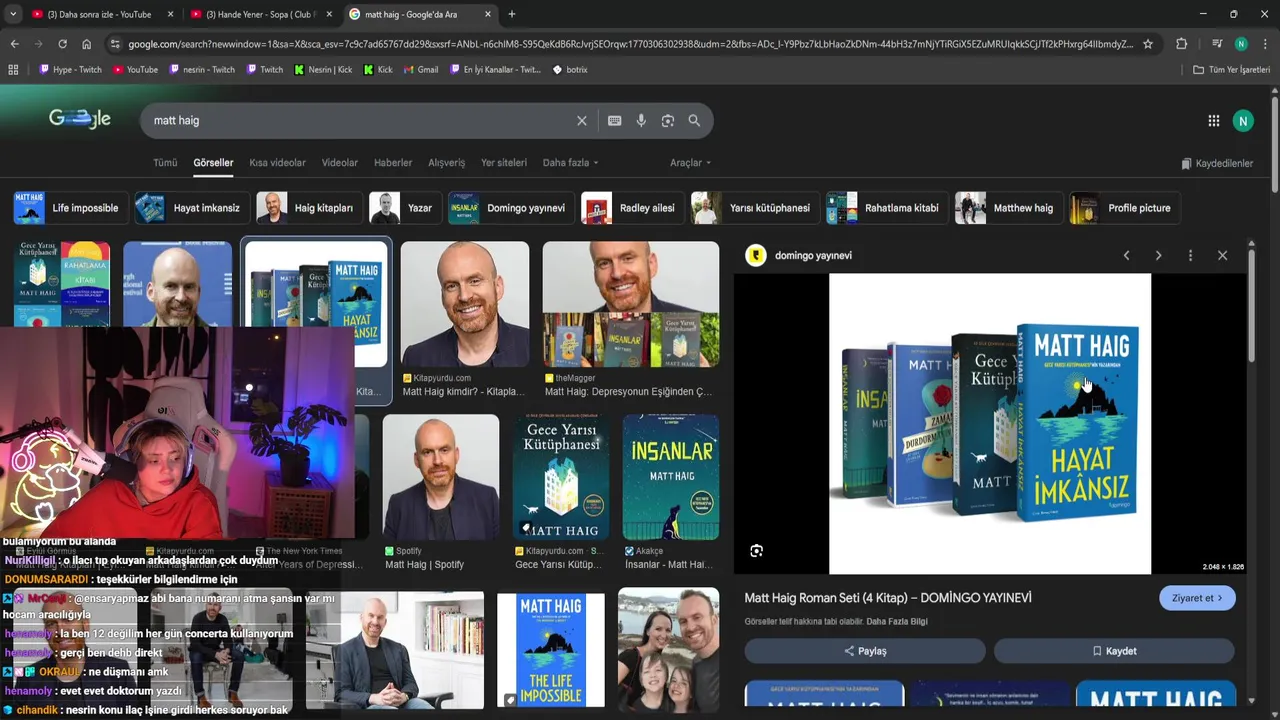Image resolution: width=1280 pixels, height=720 pixels.
Task: Select the 'Yarısı kütüphanesi' filter chip
Action: 755,208
